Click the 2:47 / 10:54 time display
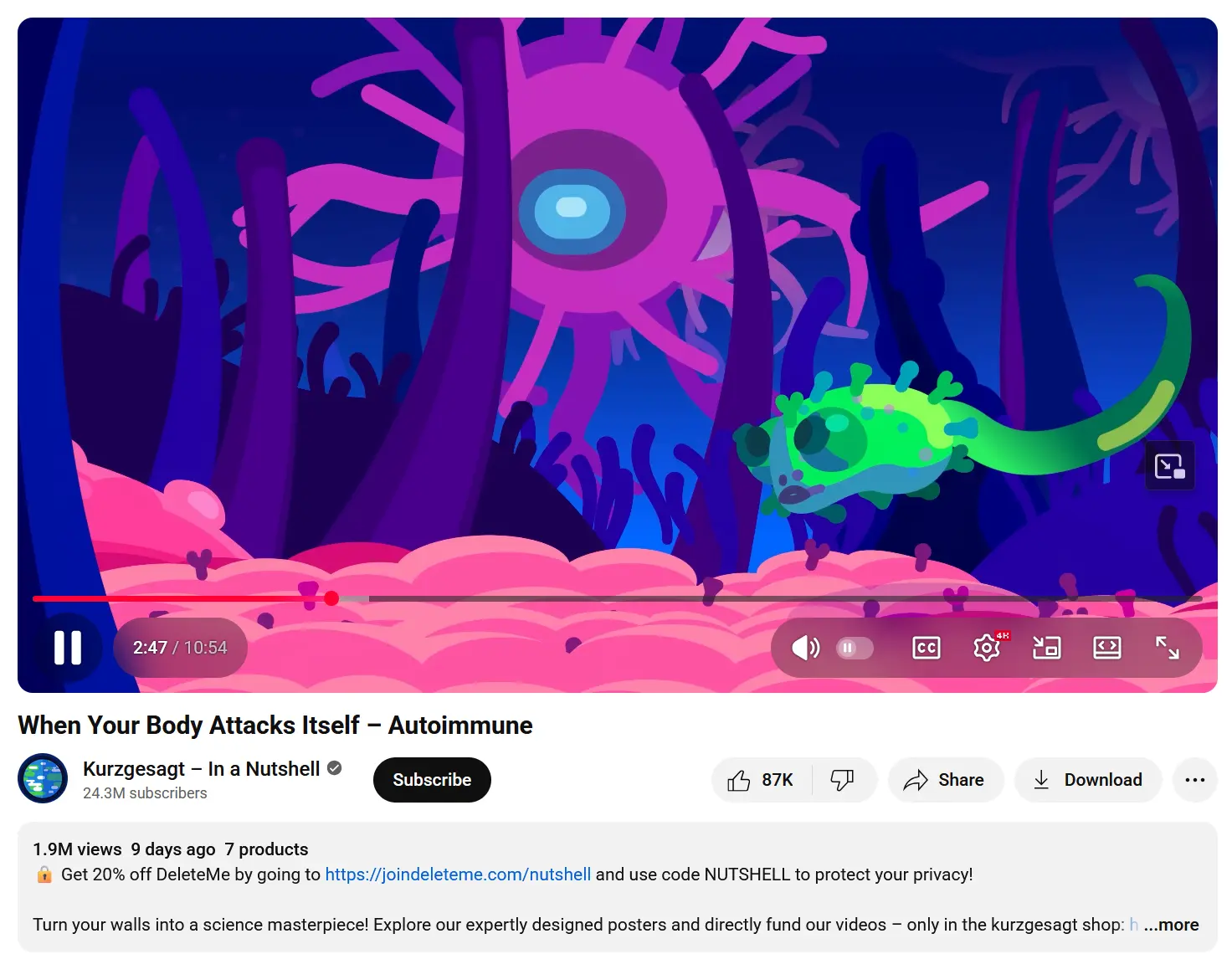Image resolution: width=1232 pixels, height=954 pixels. tap(180, 648)
